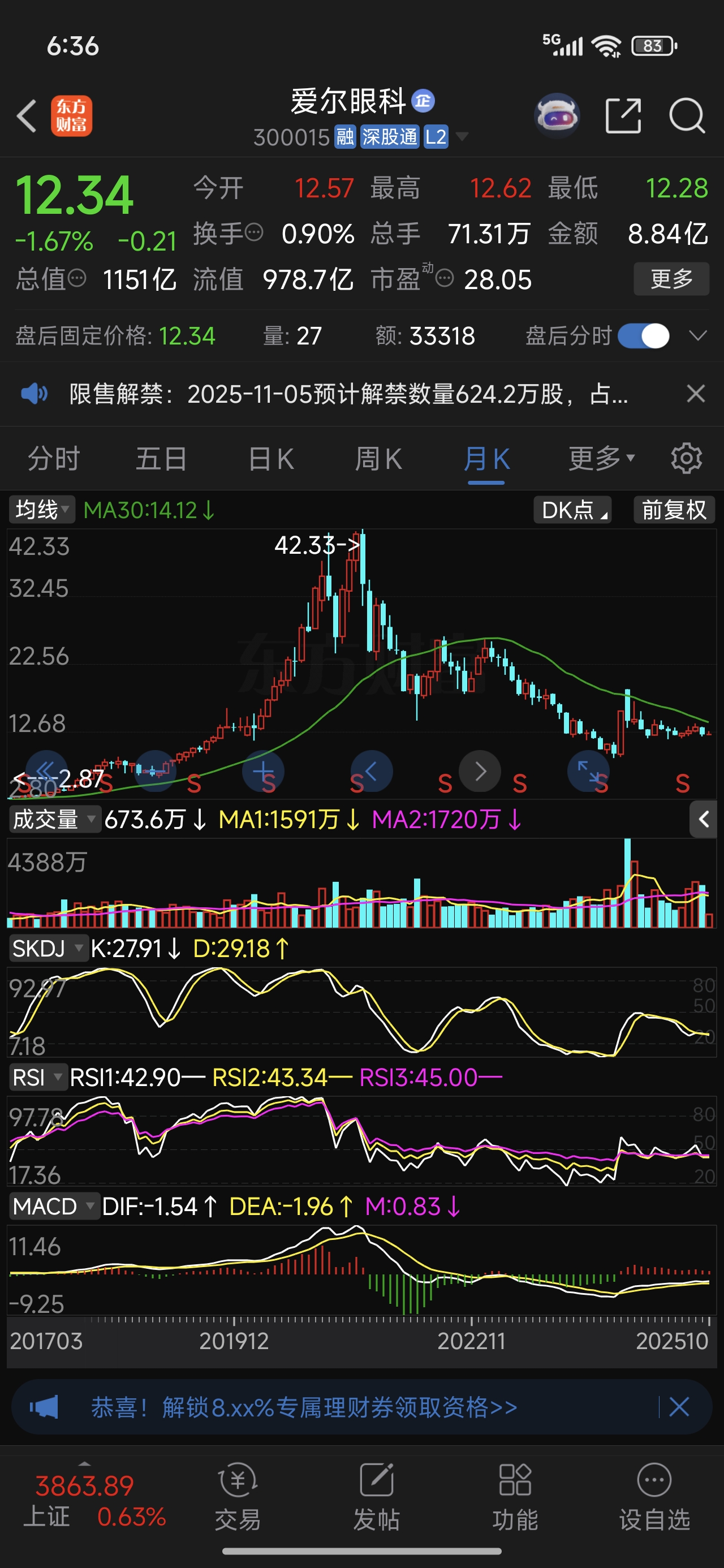Tap the 前复权 adjustment button
Screen dimensions: 724x1568
[674, 510]
